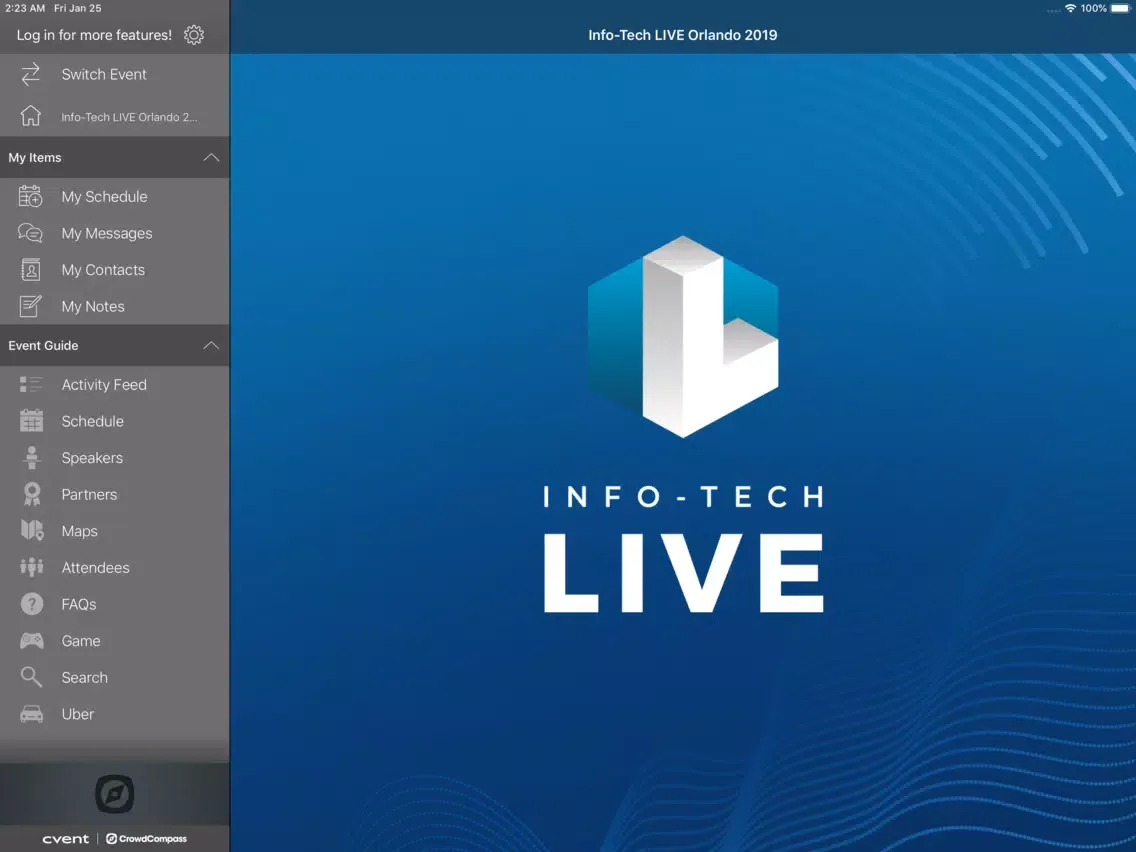Open the Attendees label
This screenshot has height=852, width=1136.
96,567
